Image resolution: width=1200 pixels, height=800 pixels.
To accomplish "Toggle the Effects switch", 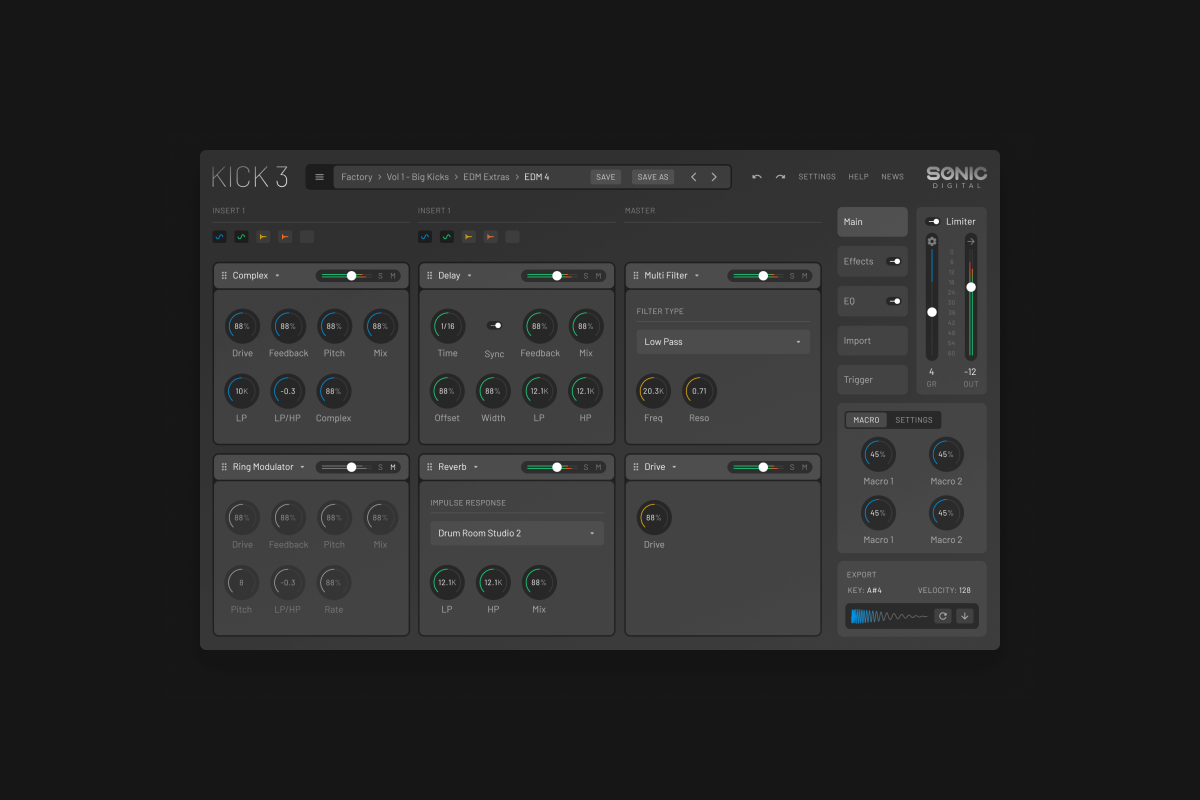I will [x=894, y=261].
